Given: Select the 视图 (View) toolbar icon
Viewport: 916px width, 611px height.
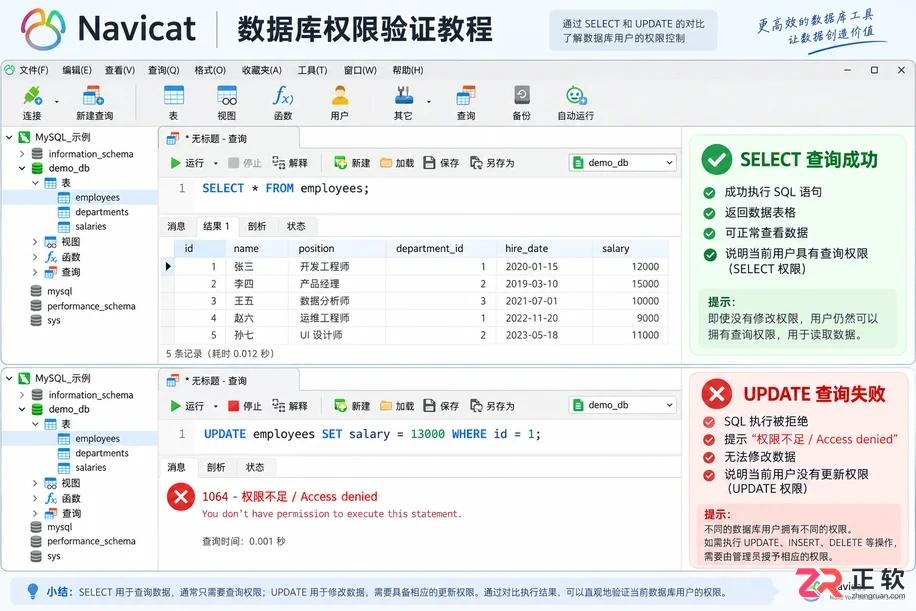Looking at the screenshot, I should click(x=227, y=103).
